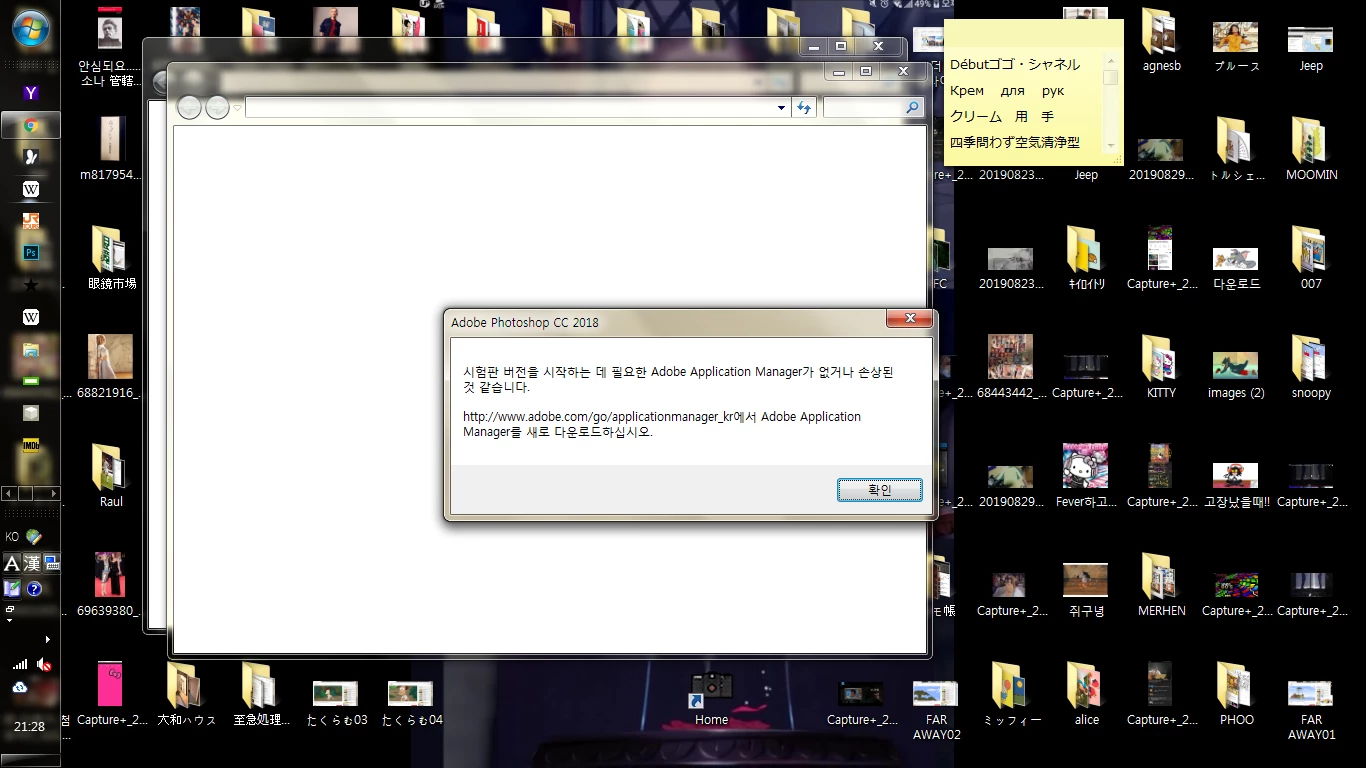Viewport: 1366px width, 768px height.
Task: Select the ミッフィー folder
Action: point(1012,695)
